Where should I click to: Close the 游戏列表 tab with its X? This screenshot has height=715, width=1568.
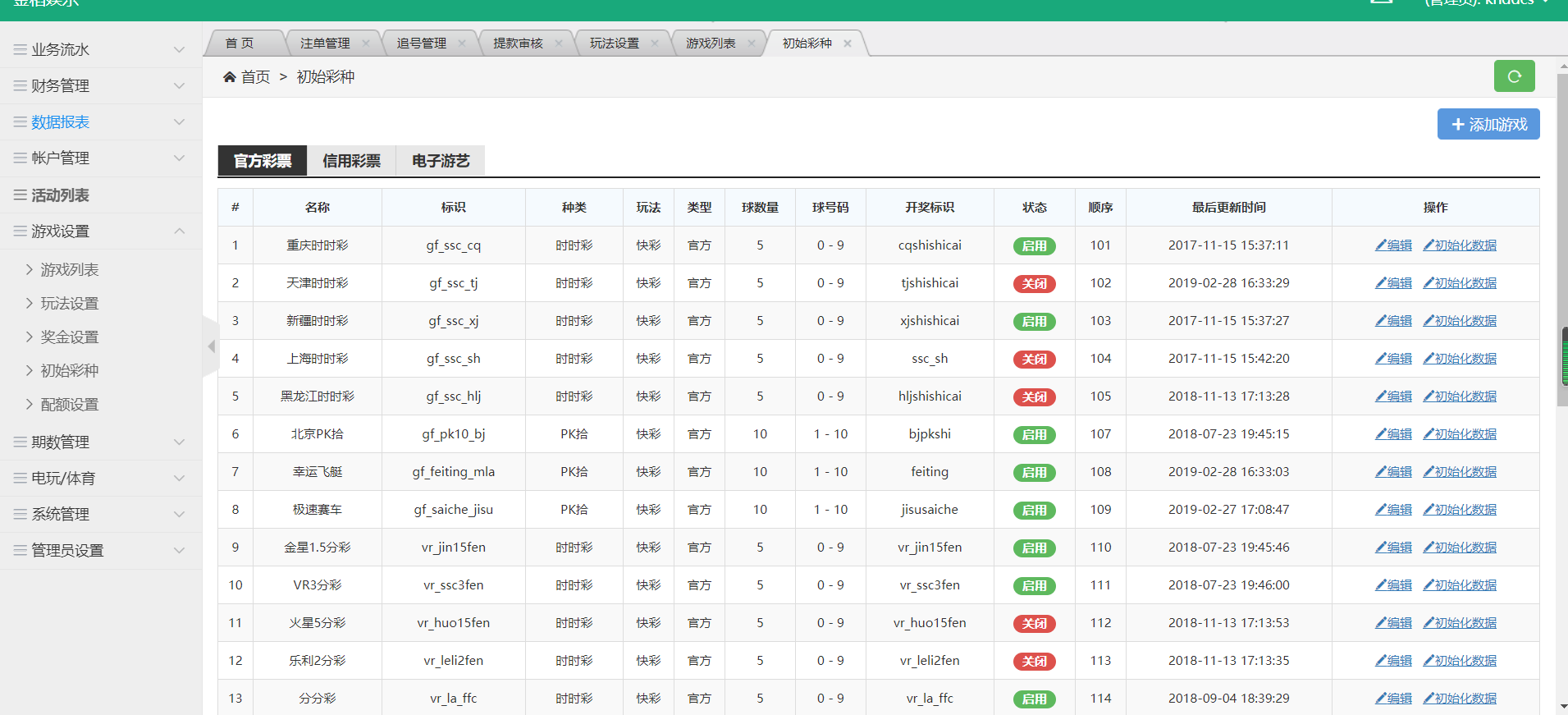pyautogui.click(x=751, y=44)
